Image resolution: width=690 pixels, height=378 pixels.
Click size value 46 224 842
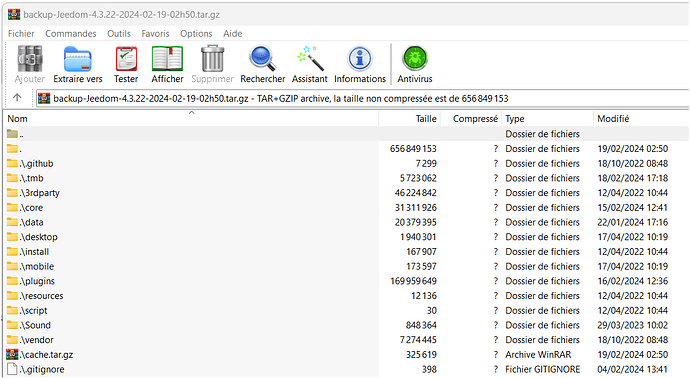[415, 193]
